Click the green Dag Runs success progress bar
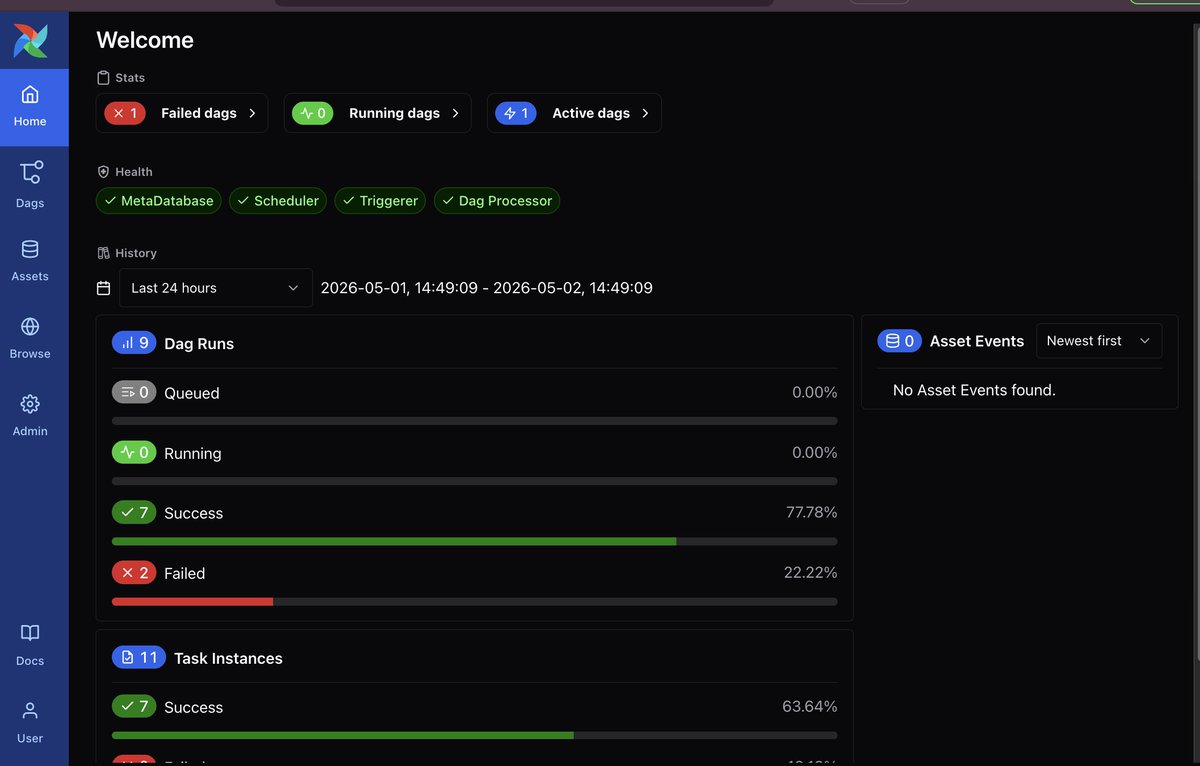 pyautogui.click(x=394, y=542)
